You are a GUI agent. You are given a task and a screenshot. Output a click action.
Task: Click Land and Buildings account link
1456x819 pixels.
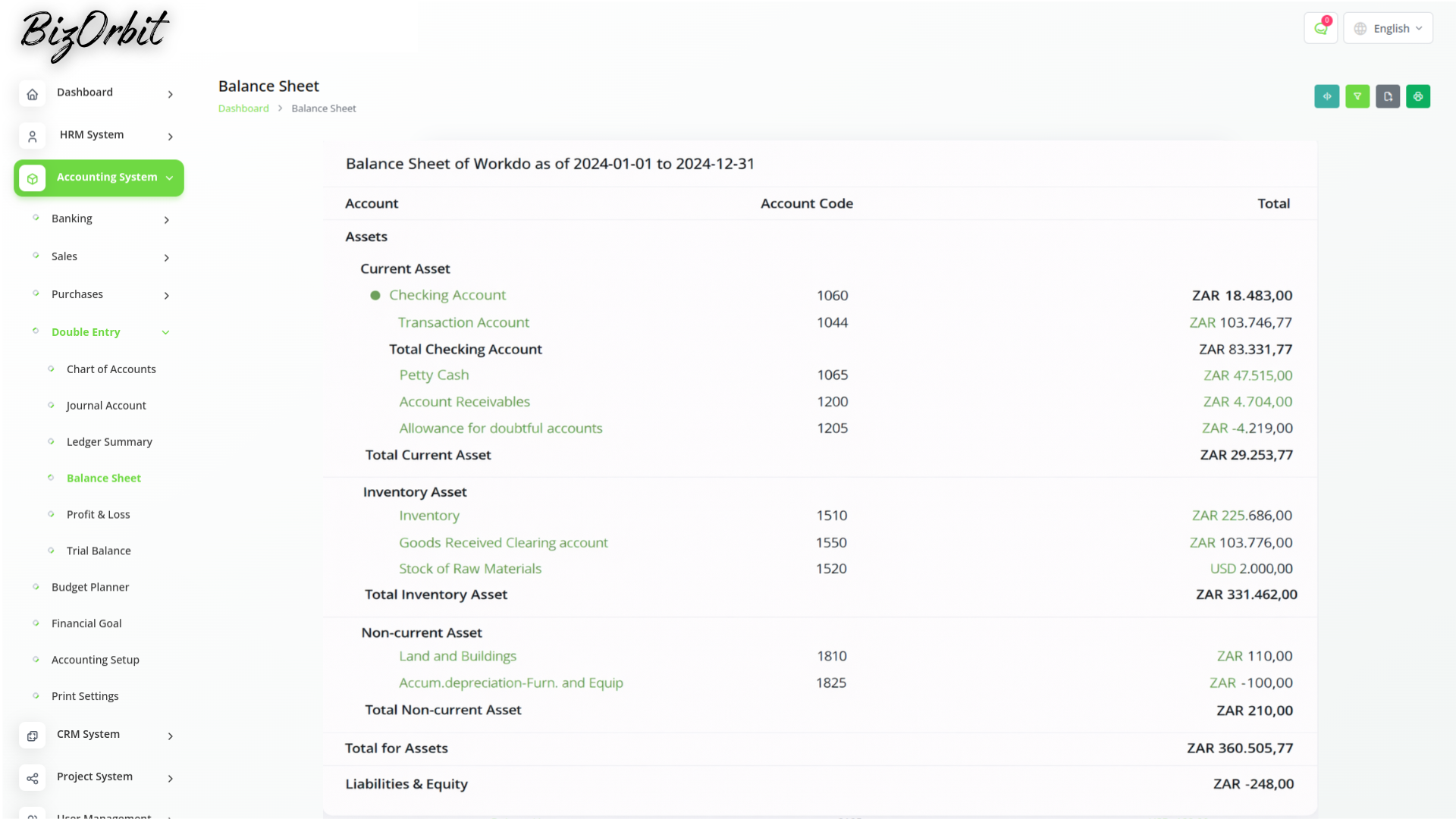(457, 656)
